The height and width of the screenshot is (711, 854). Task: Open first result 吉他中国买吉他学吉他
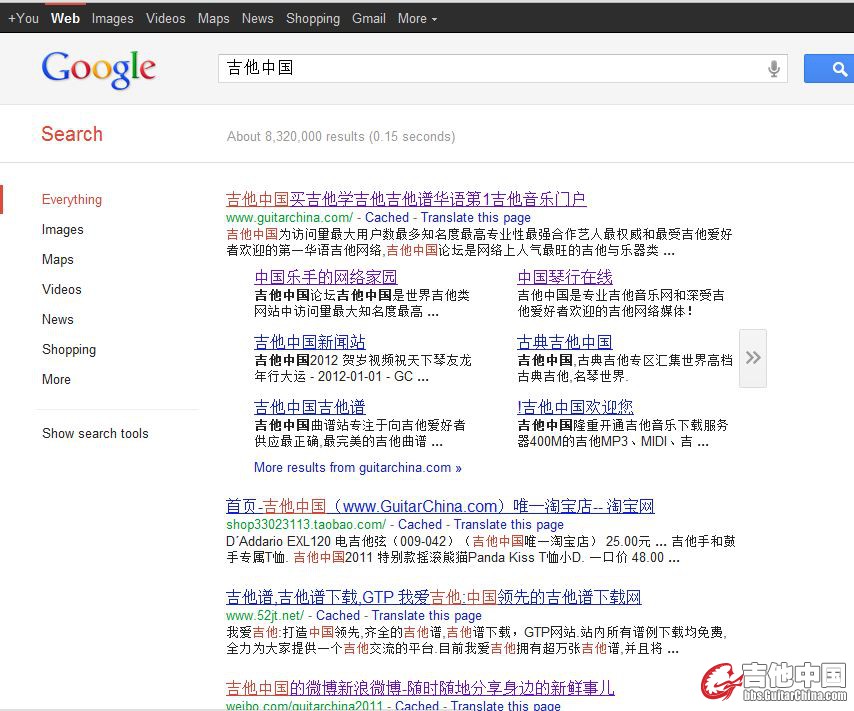[406, 199]
